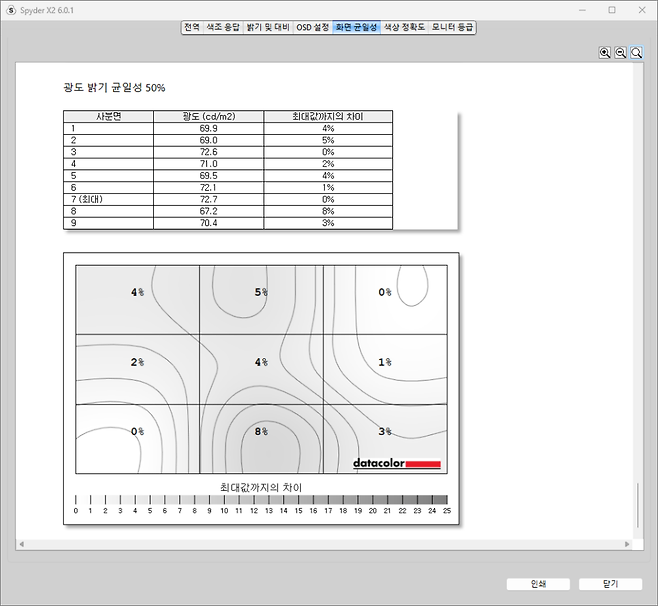Image resolution: width=658 pixels, height=606 pixels.
Task: Switch to the 색조 응답 tab
Action: tap(223, 27)
